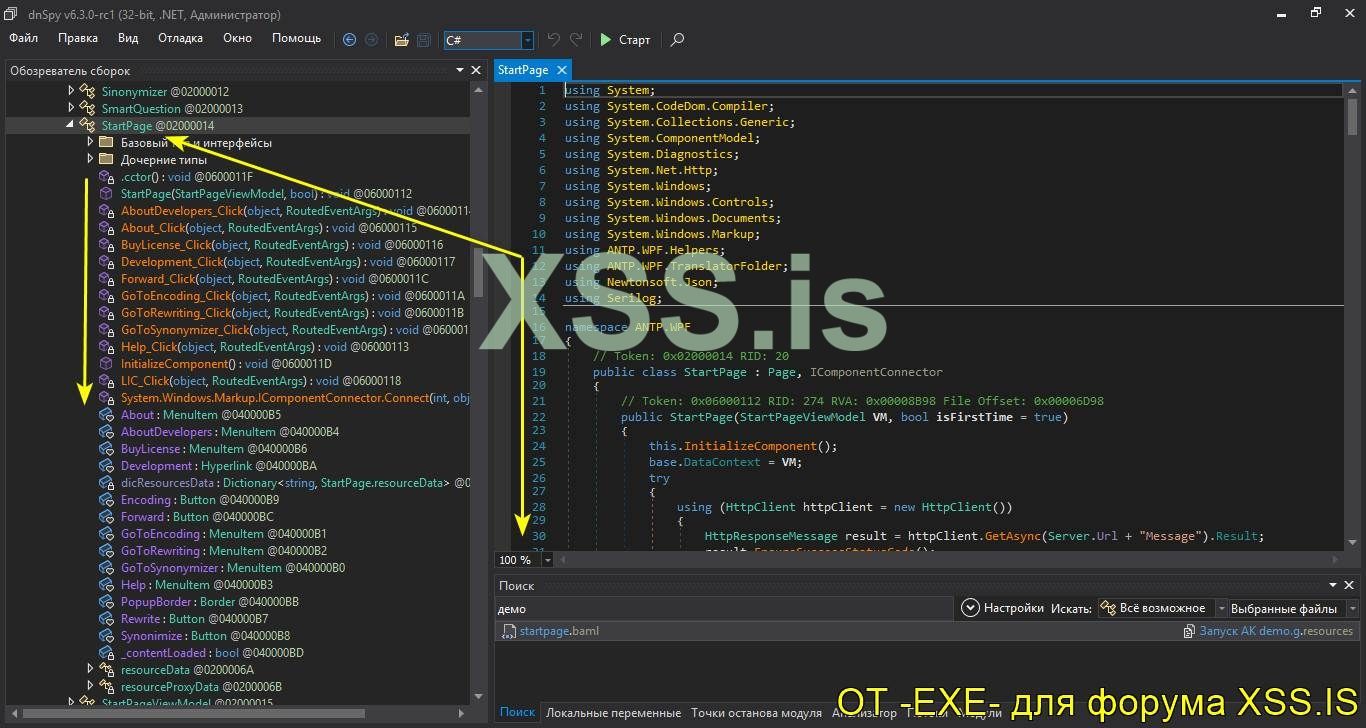Switch to the Локальные переменные tab
The width and height of the screenshot is (1366, 728).
[x=613, y=712]
